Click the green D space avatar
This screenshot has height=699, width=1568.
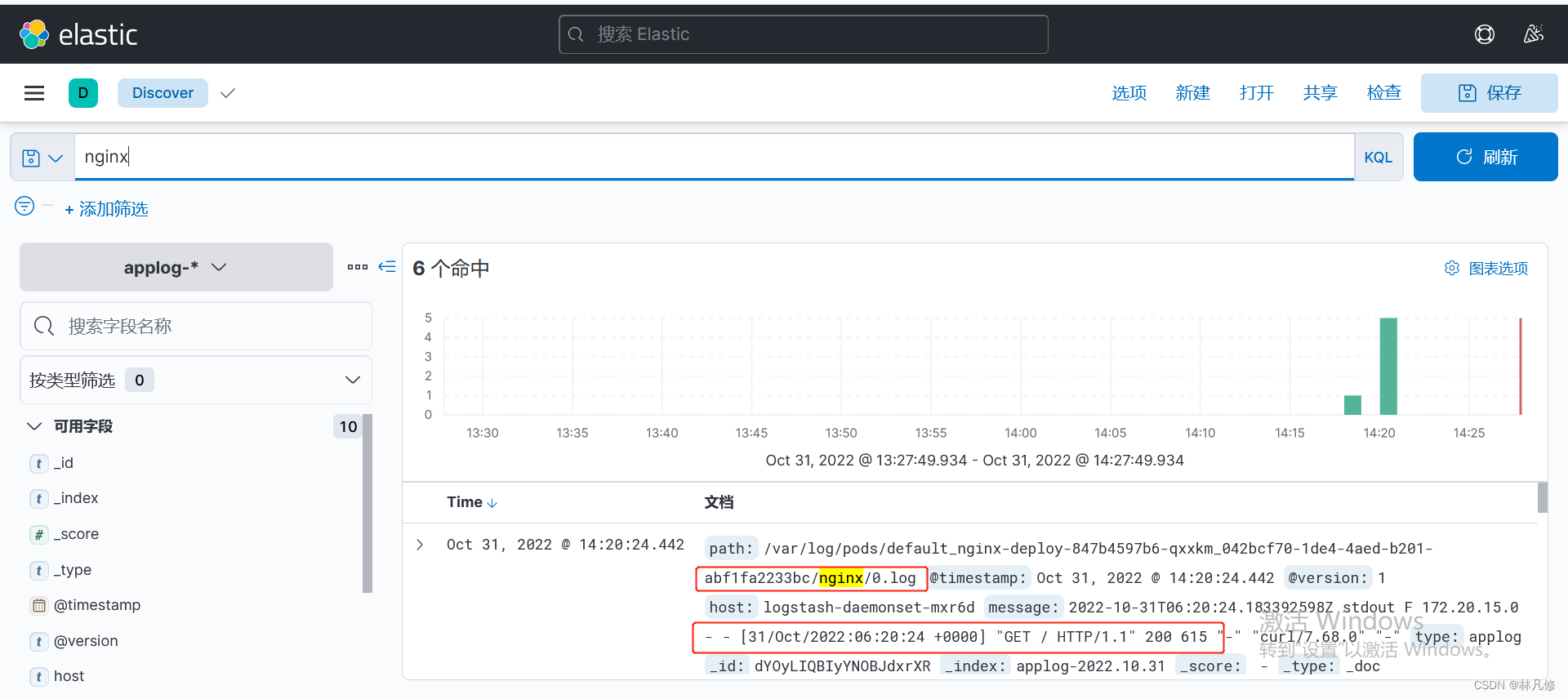pyautogui.click(x=83, y=93)
